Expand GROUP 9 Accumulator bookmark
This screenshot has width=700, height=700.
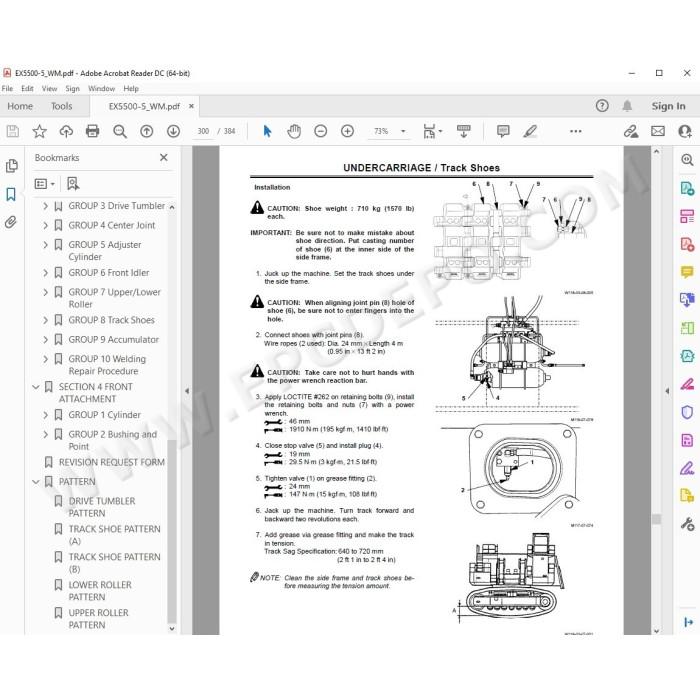point(45,340)
